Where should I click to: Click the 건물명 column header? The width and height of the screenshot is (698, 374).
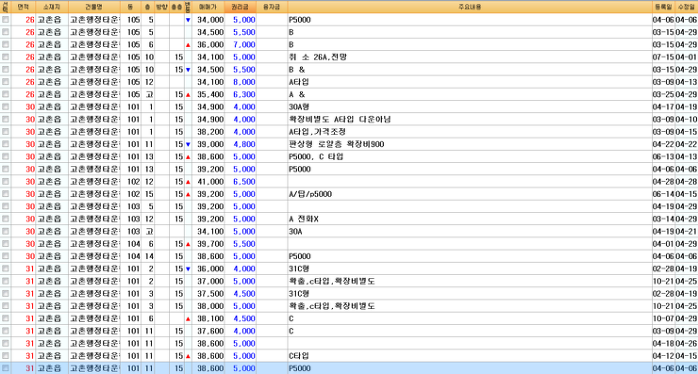pos(94,7)
